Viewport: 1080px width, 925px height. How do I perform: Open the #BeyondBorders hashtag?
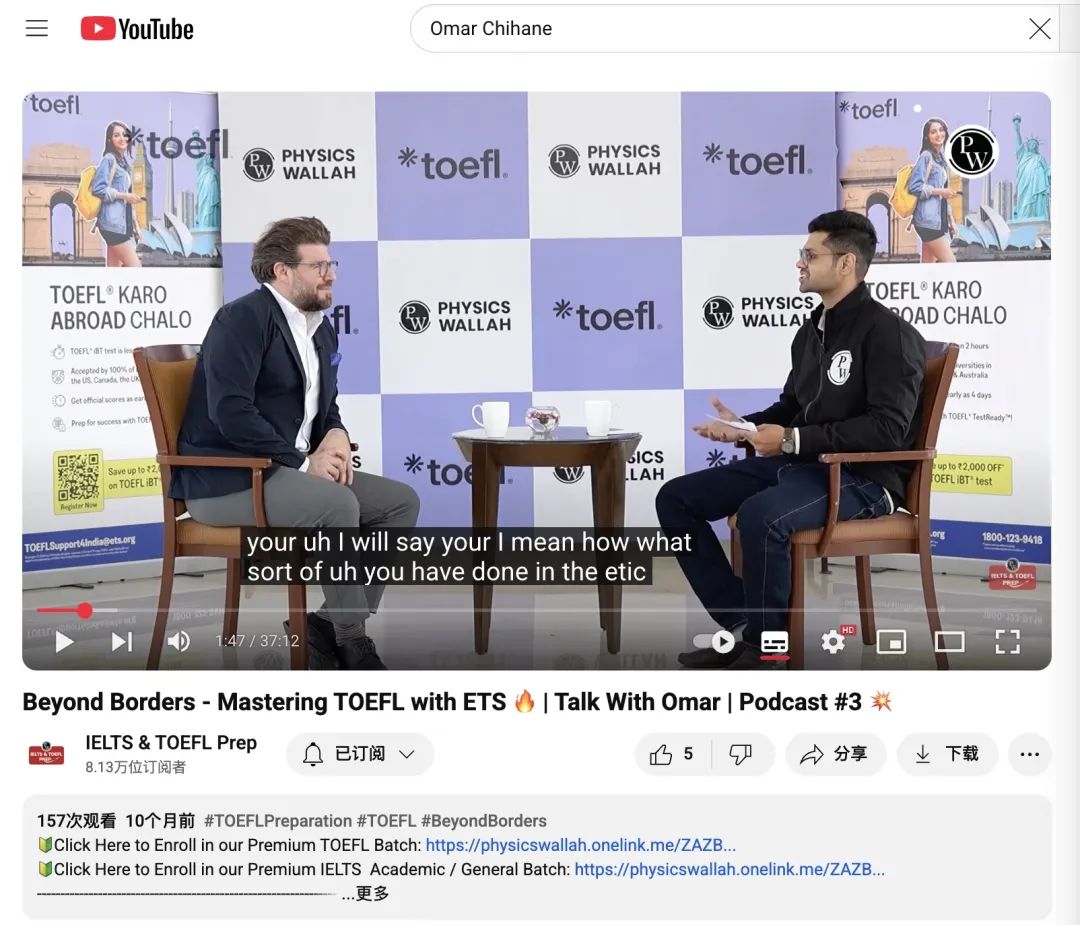(484, 821)
